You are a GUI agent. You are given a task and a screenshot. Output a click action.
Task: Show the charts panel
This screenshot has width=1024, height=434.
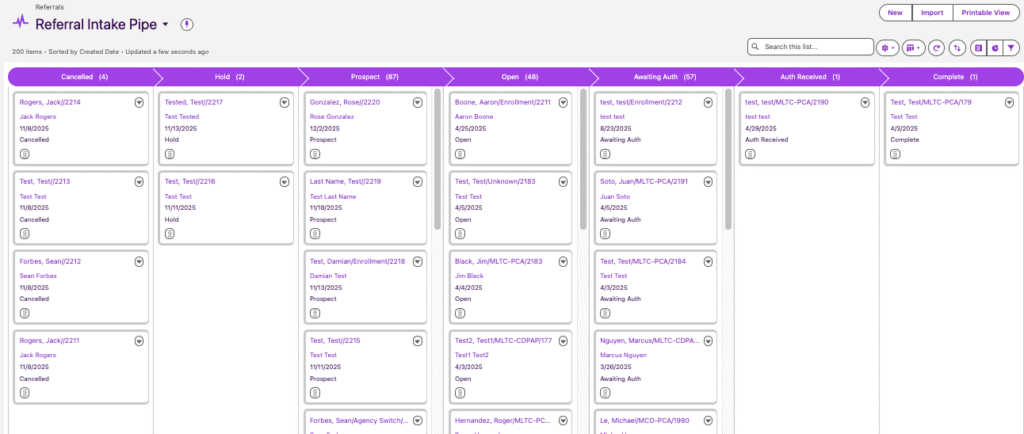994,47
